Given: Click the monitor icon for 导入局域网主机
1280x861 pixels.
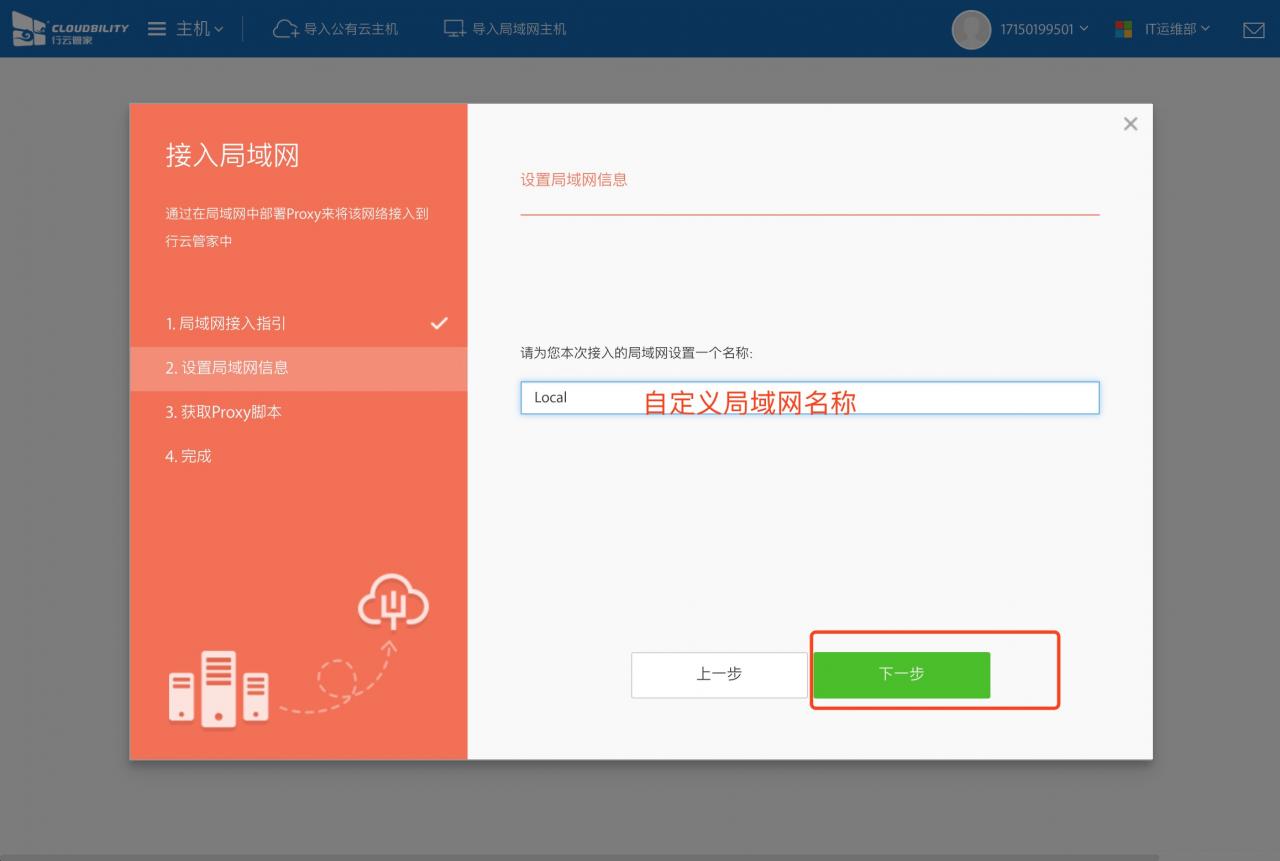Looking at the screenshot, I should (x=455, y=29).
